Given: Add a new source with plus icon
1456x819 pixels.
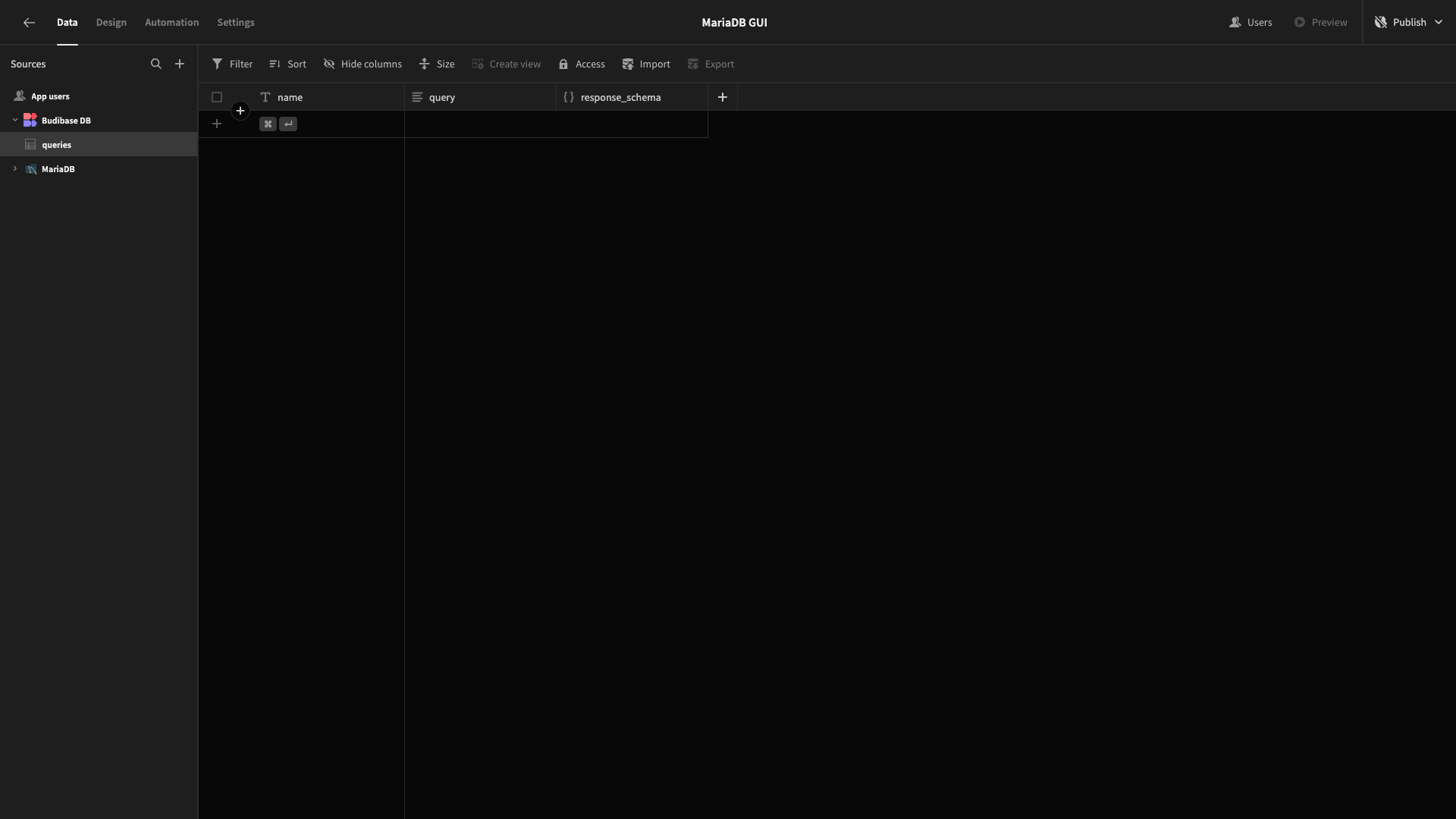Looking at the screenshot, I should click(180, 64).
